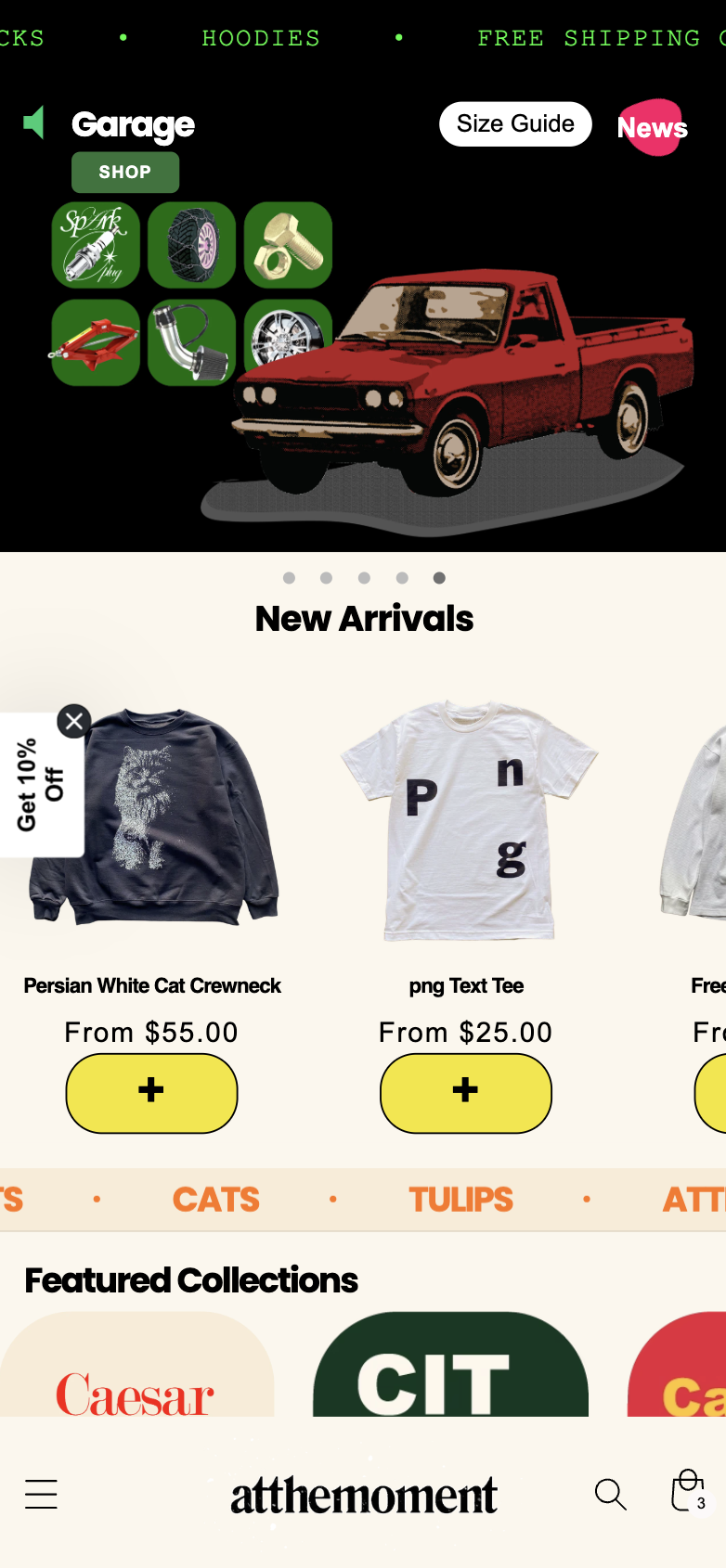Select the spark plug garage icon
The width and height of the screenshot is (726, 1568).
click(96, 245)
